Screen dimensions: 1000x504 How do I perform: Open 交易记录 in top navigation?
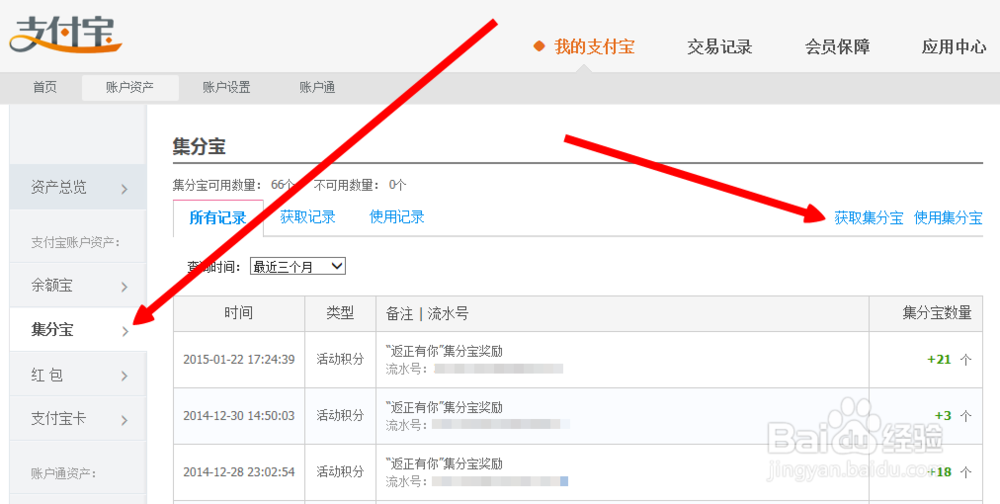pos(719,47)
